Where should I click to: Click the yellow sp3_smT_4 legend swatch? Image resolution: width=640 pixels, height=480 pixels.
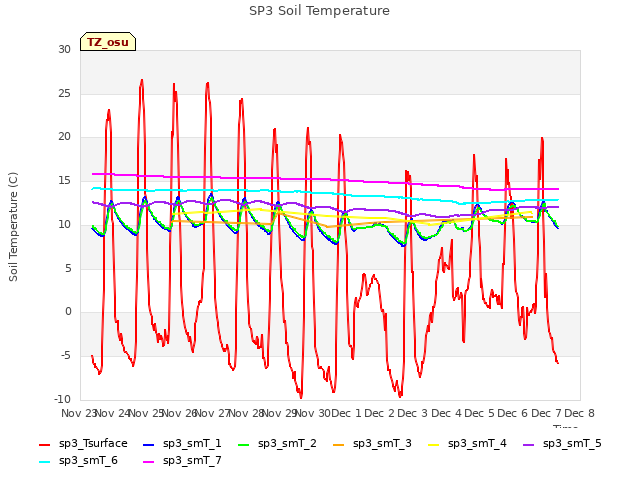(433, 444)
